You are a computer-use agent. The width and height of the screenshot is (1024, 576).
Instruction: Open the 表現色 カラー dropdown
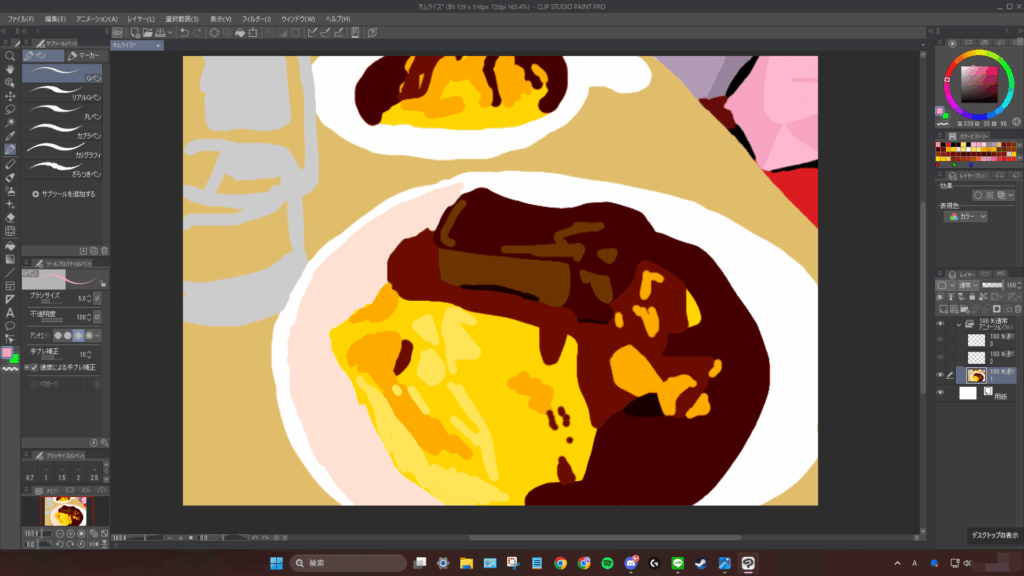968,217
